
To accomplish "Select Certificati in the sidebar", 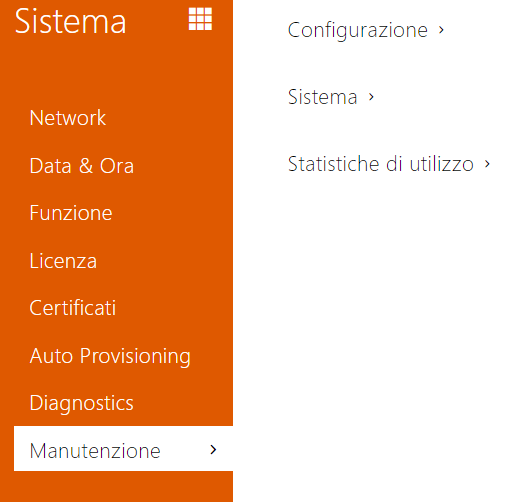I will coord(73,308).
